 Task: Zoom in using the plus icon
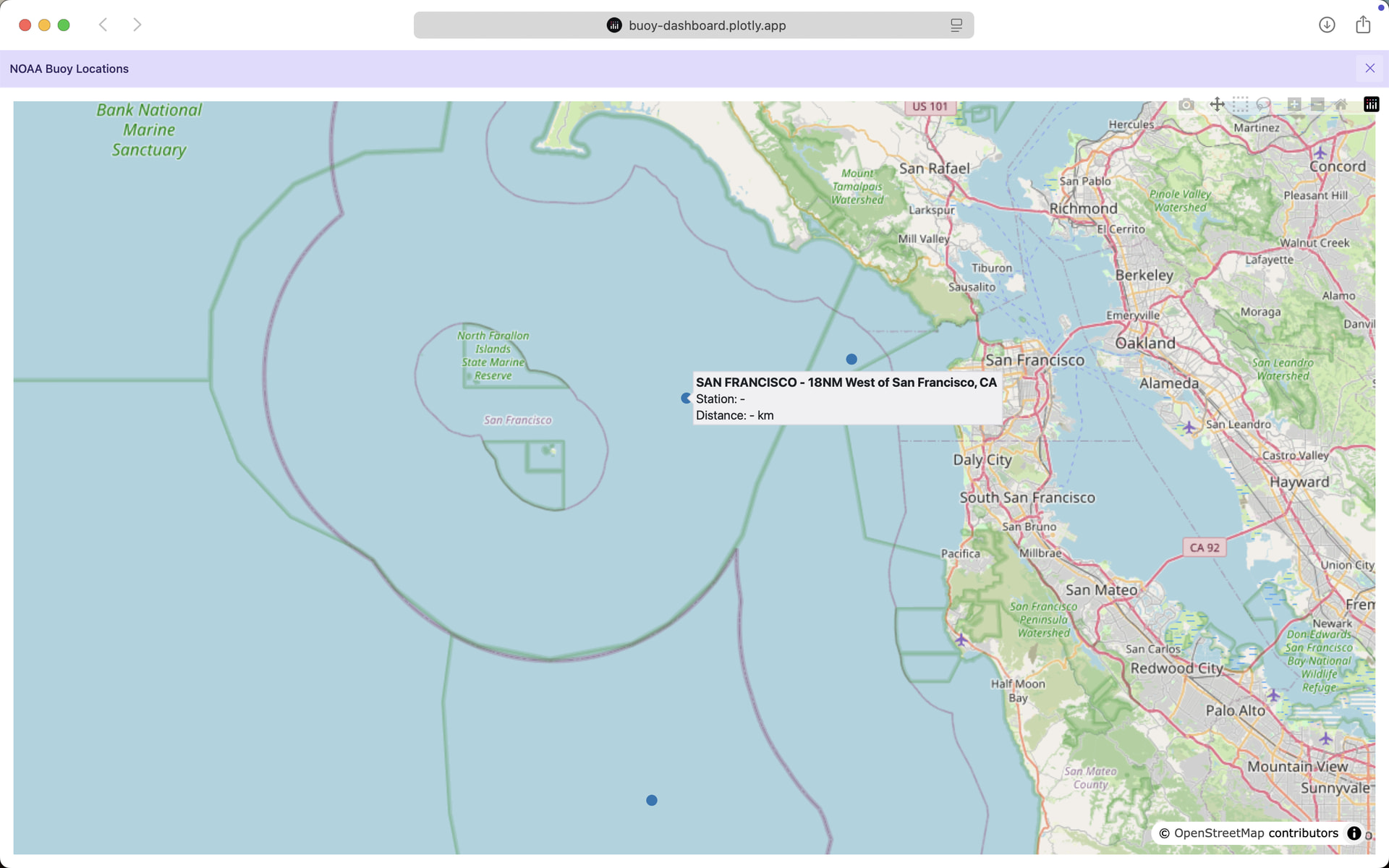[1294, 105]
